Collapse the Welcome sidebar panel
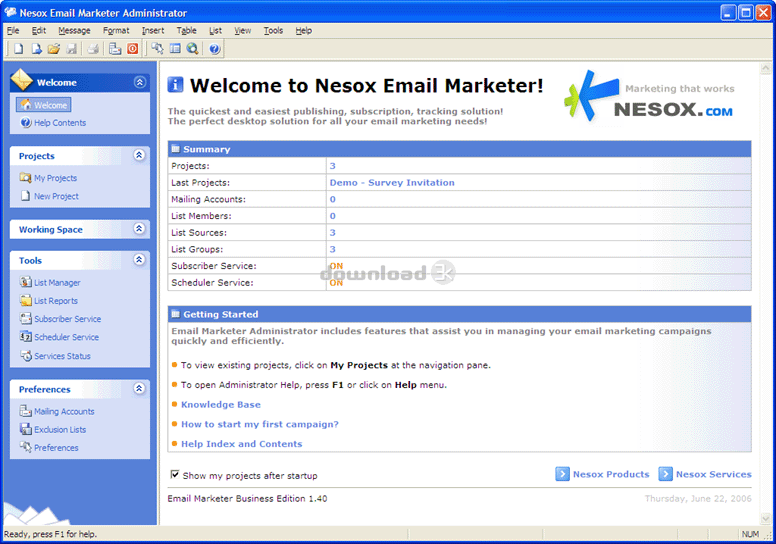The image size is (776, 544). pos(140,82)
